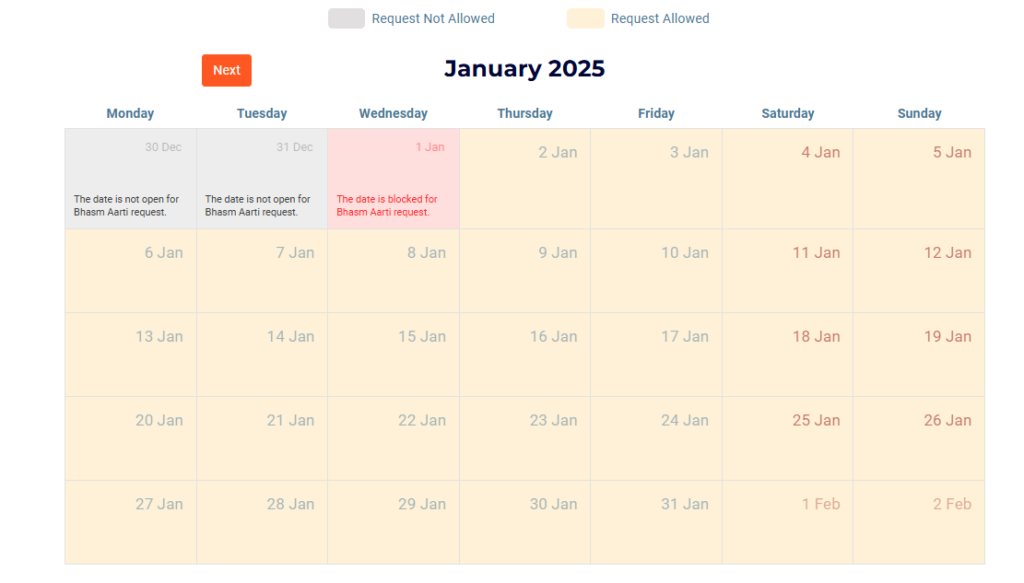Screen dimensions: 1024x583
Task: Select the 1 Feb date cell
Action: [x=788, y=522]
